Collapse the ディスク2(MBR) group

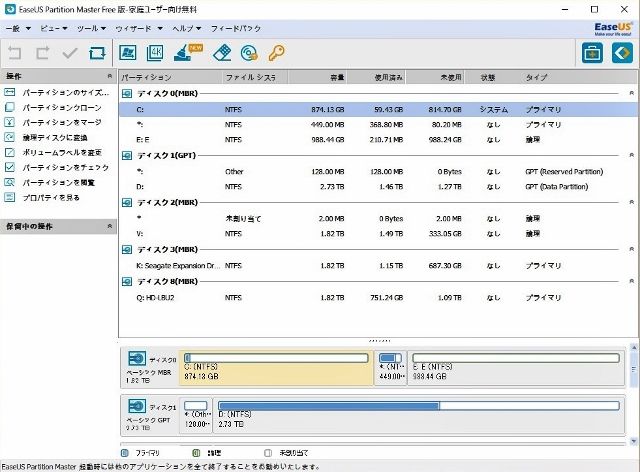(631, 203)
